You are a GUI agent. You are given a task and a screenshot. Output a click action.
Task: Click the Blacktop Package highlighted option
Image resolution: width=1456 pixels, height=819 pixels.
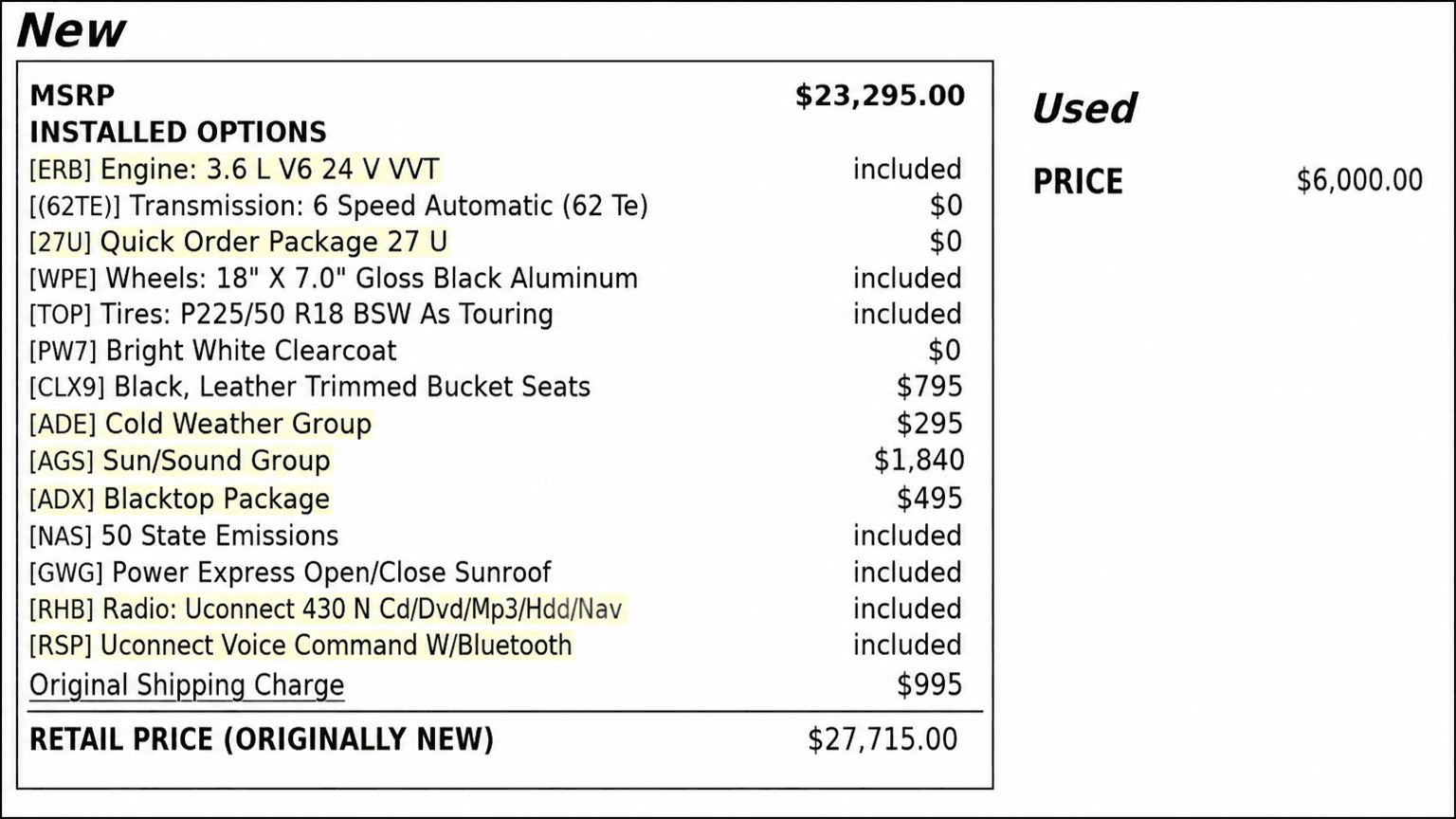216,499
